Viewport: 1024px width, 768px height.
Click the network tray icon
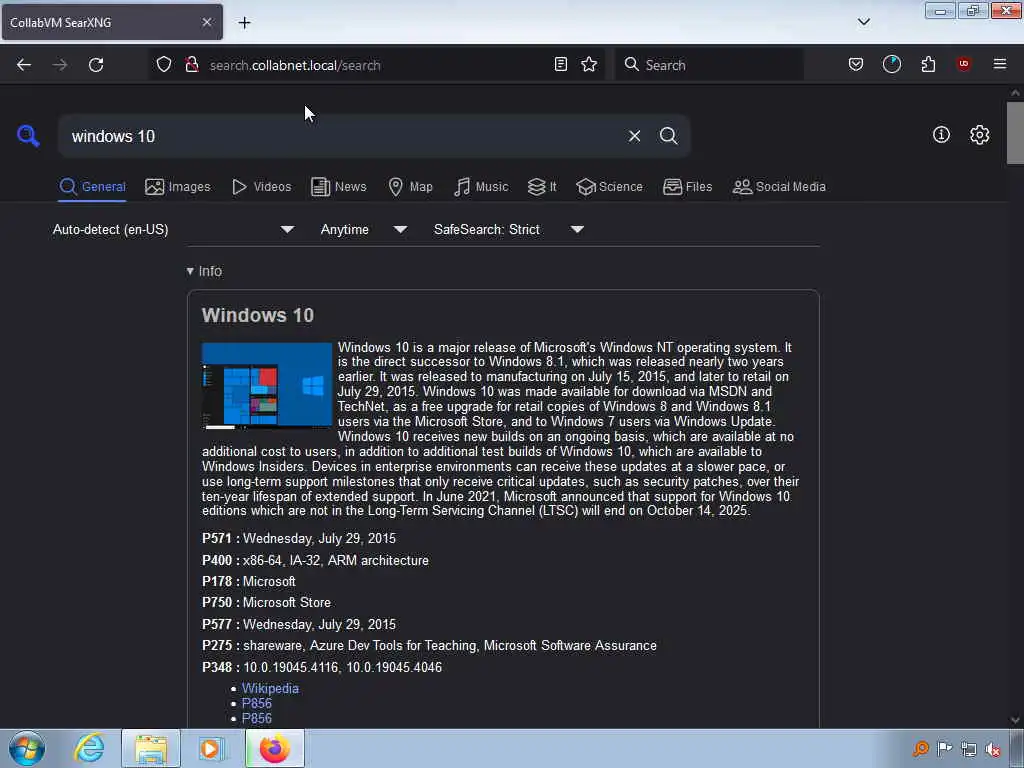point(968,749)
